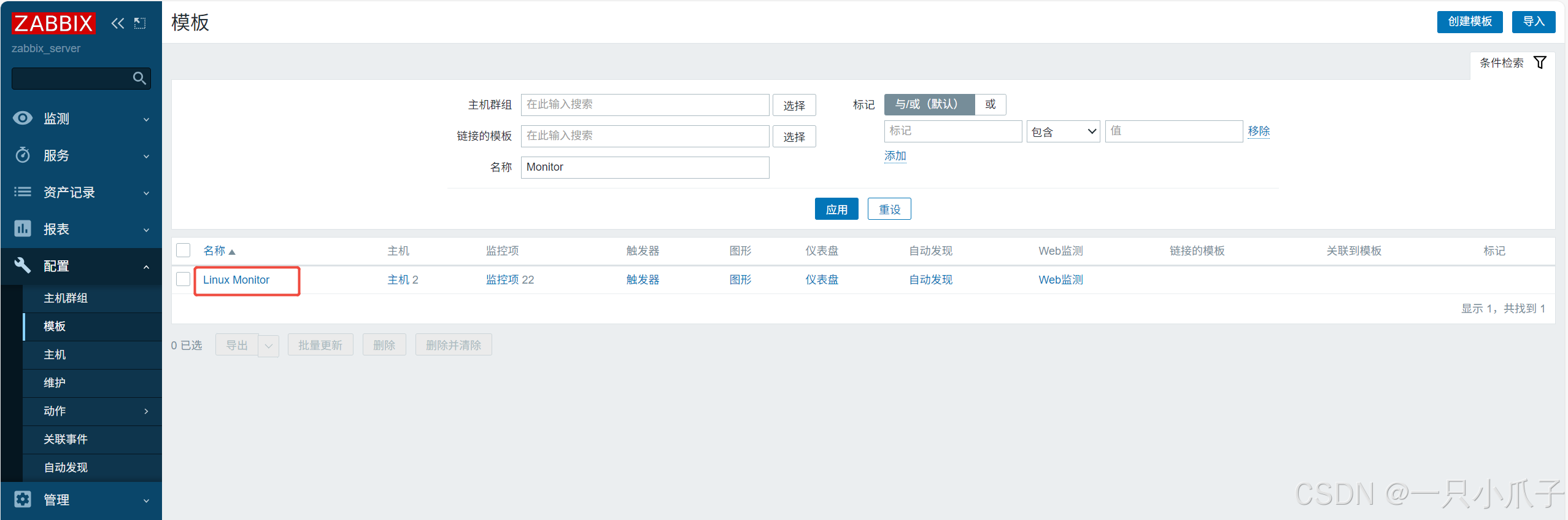Focus the 标记 tag name field
This screenshot has width=1568, height=520.
tap(953, 131)
